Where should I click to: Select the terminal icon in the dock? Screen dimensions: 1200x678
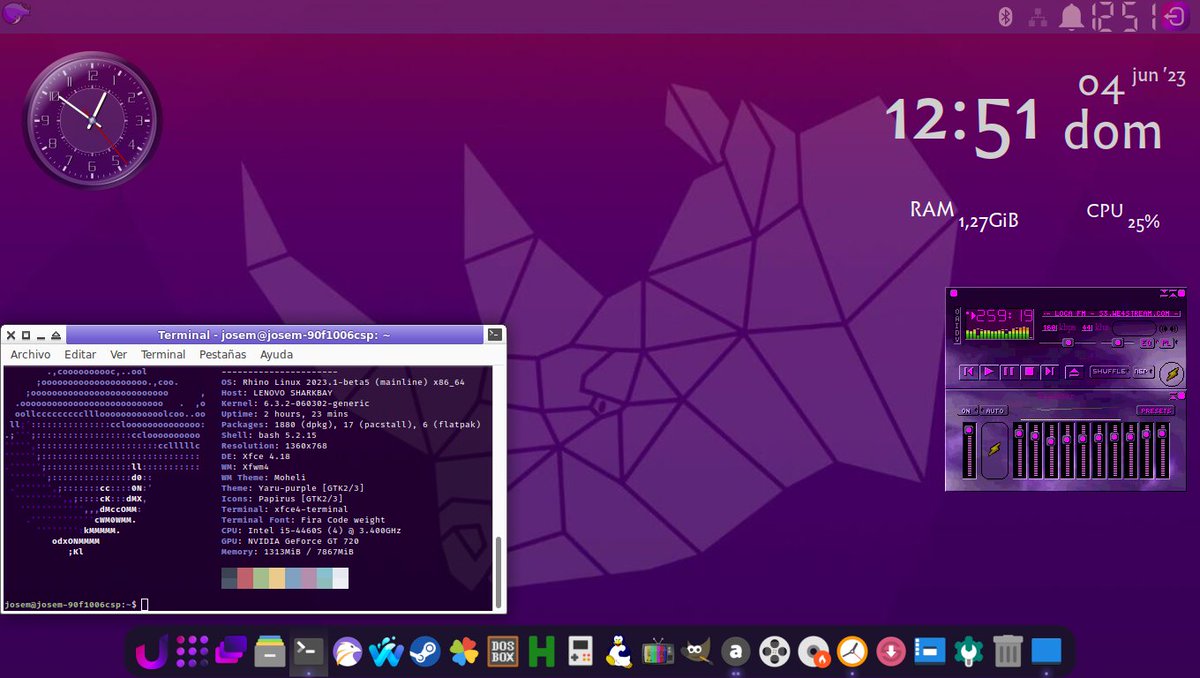(x=308, y=653)
